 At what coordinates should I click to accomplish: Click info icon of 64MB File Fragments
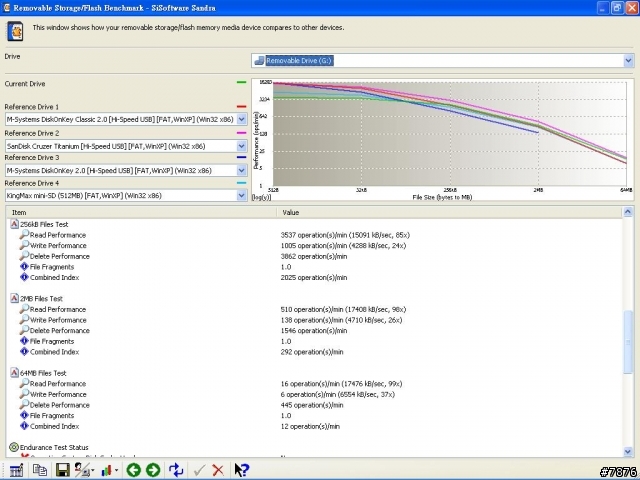coord(24,415)
